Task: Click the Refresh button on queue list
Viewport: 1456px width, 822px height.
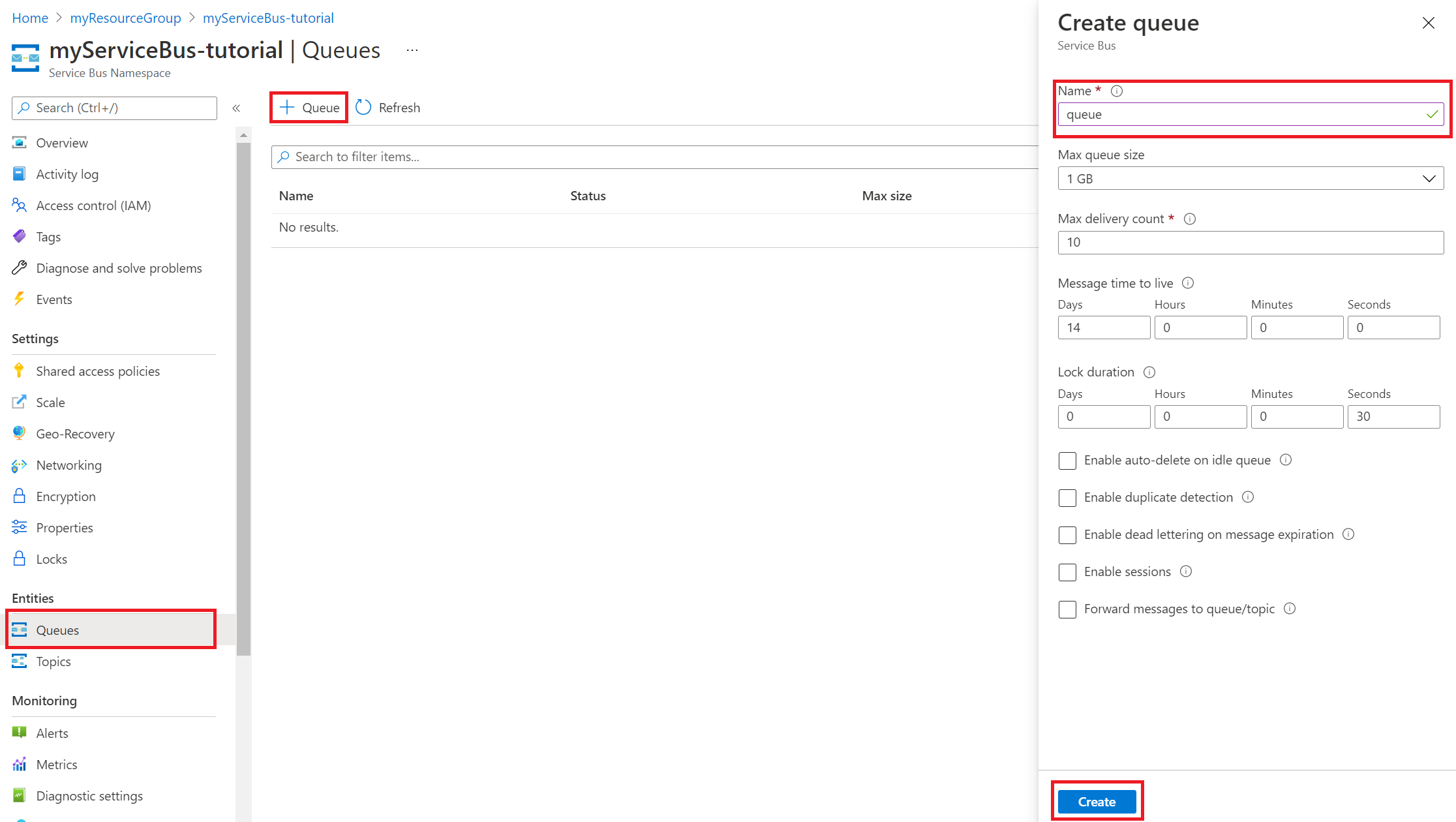Action: point(389,107)
